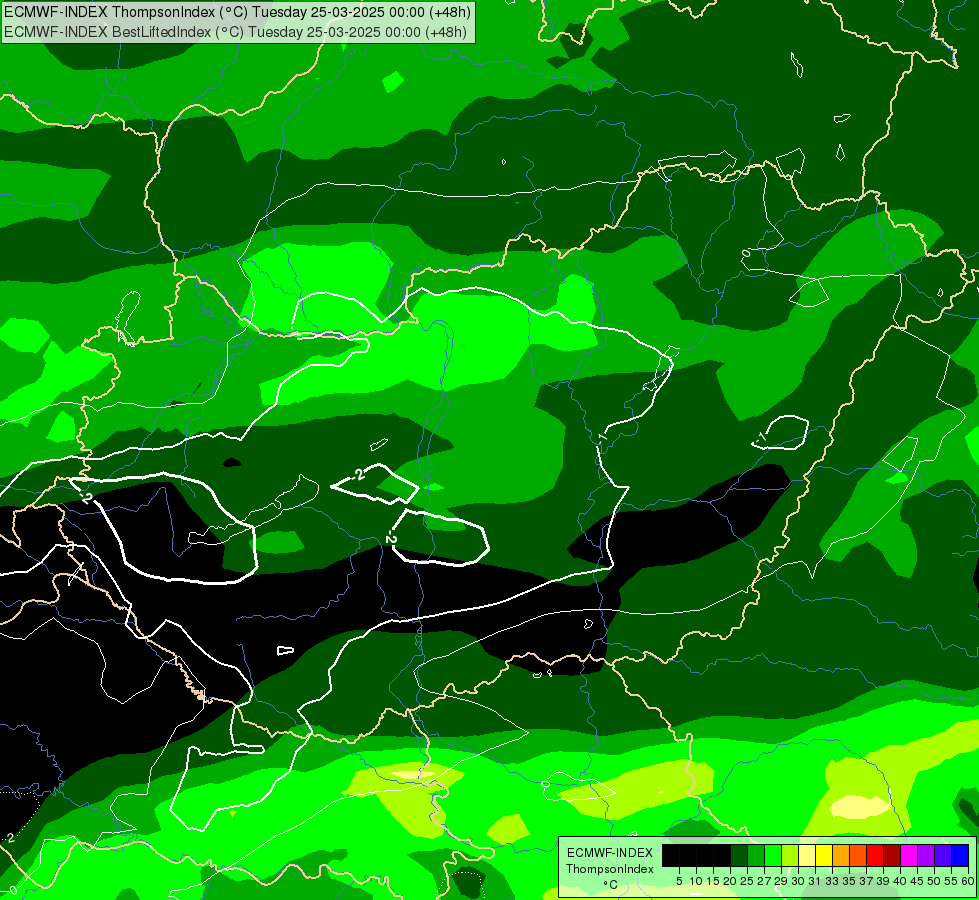Click legend scale value "35"
This screenshot has height=900, width=979.
pyautogui.click(x=850, y=881)
